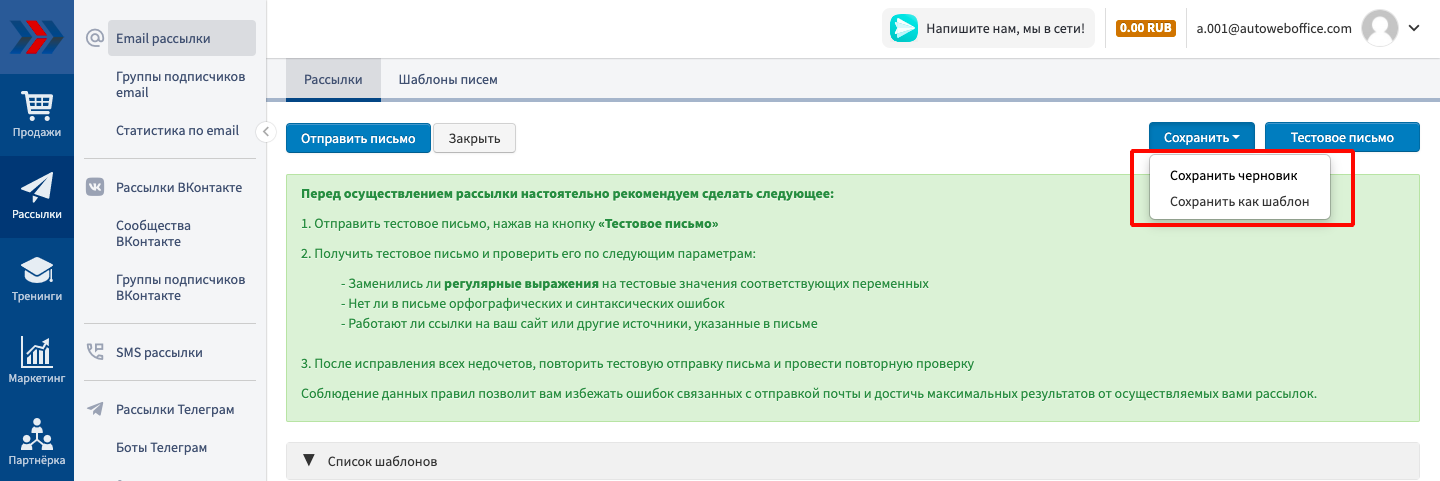Image resolution: width=1440 pixels, height=481 pixels.
Task: Open the Маркетинг chart section
Action: pos(37,361)
